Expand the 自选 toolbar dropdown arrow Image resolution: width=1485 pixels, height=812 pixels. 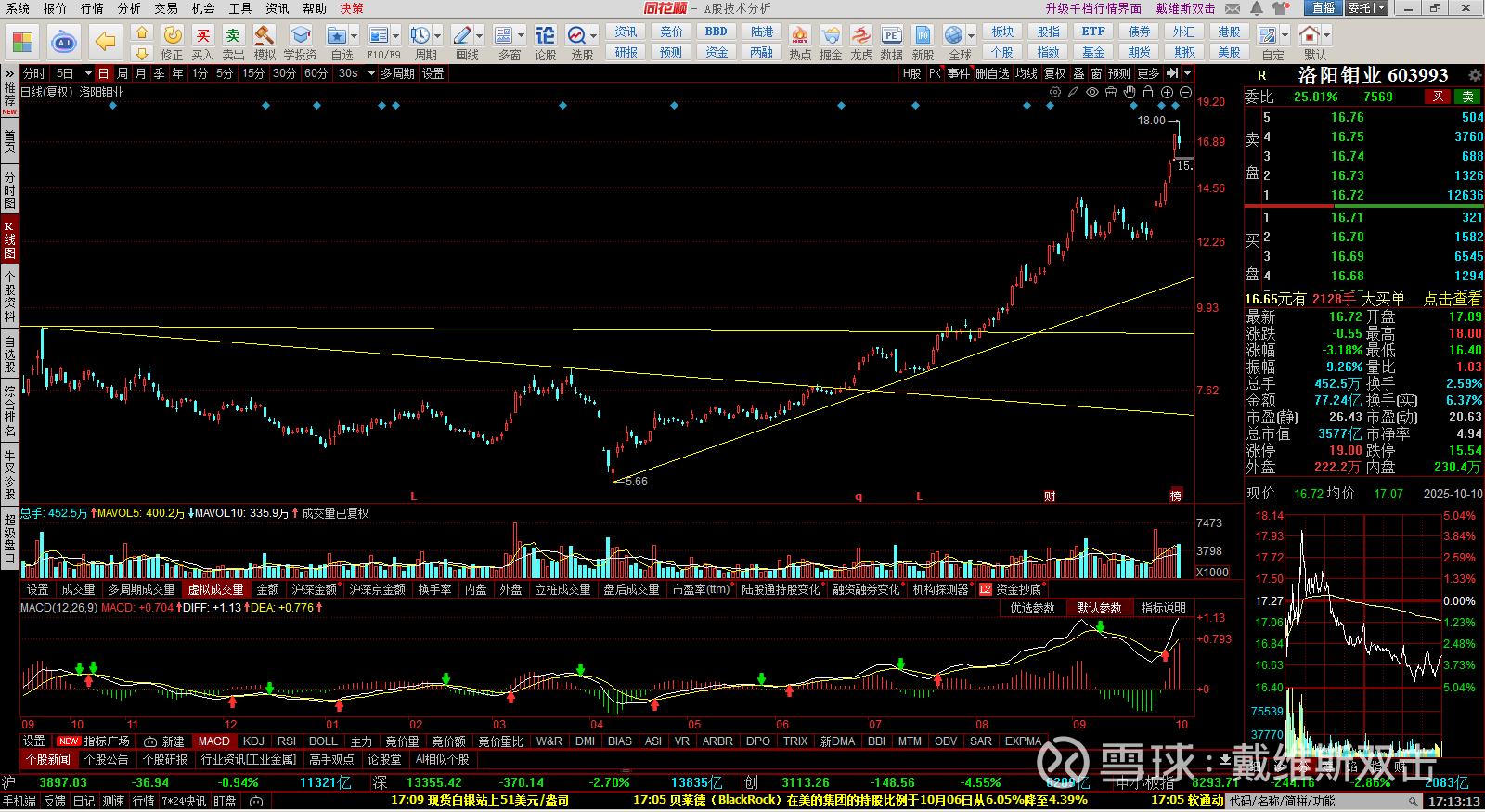point(354,36)
